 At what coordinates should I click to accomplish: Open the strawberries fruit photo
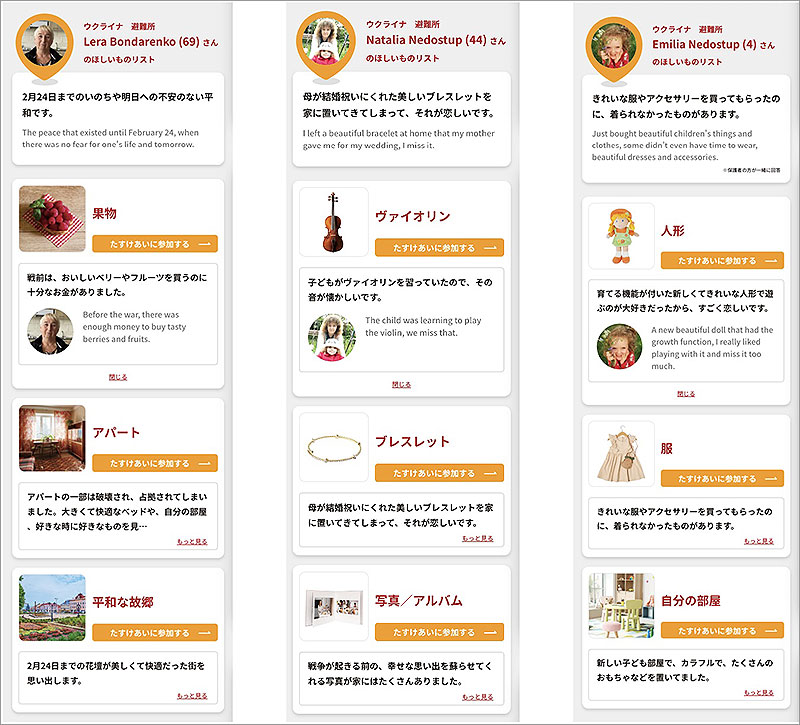coord(52,219)
